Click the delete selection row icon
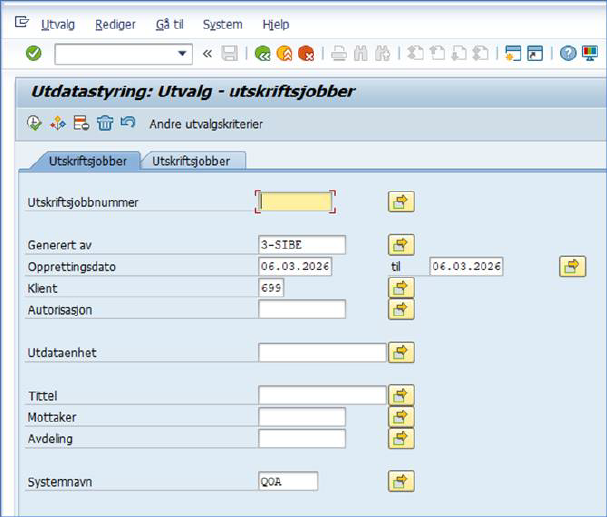Viewport: 607px width, 517px height. (81, 123)
